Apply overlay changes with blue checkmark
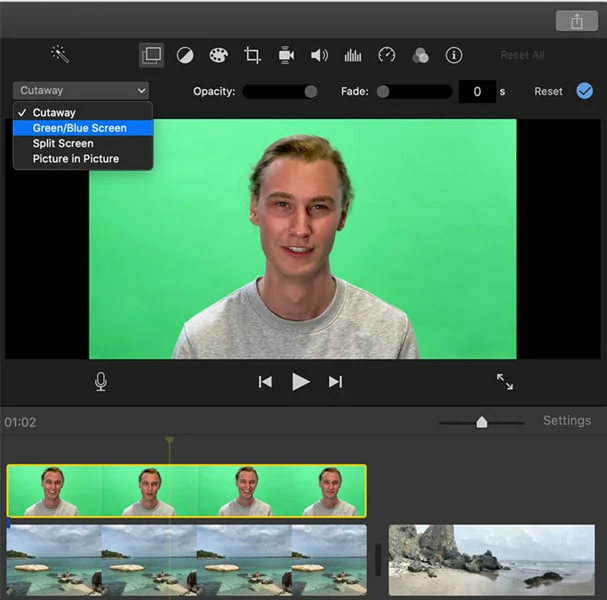 584,91
